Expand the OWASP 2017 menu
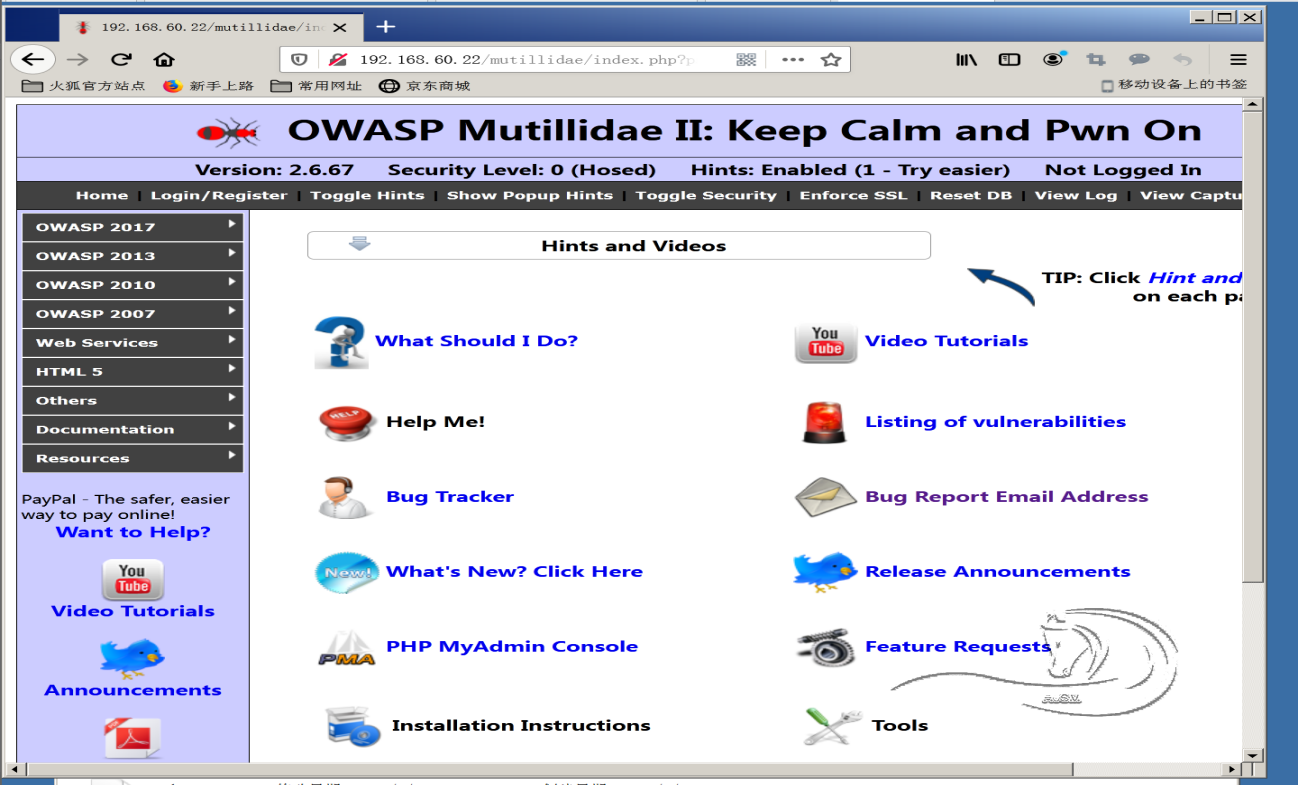Screen dimensions: 1298x786 coord(132,227)
